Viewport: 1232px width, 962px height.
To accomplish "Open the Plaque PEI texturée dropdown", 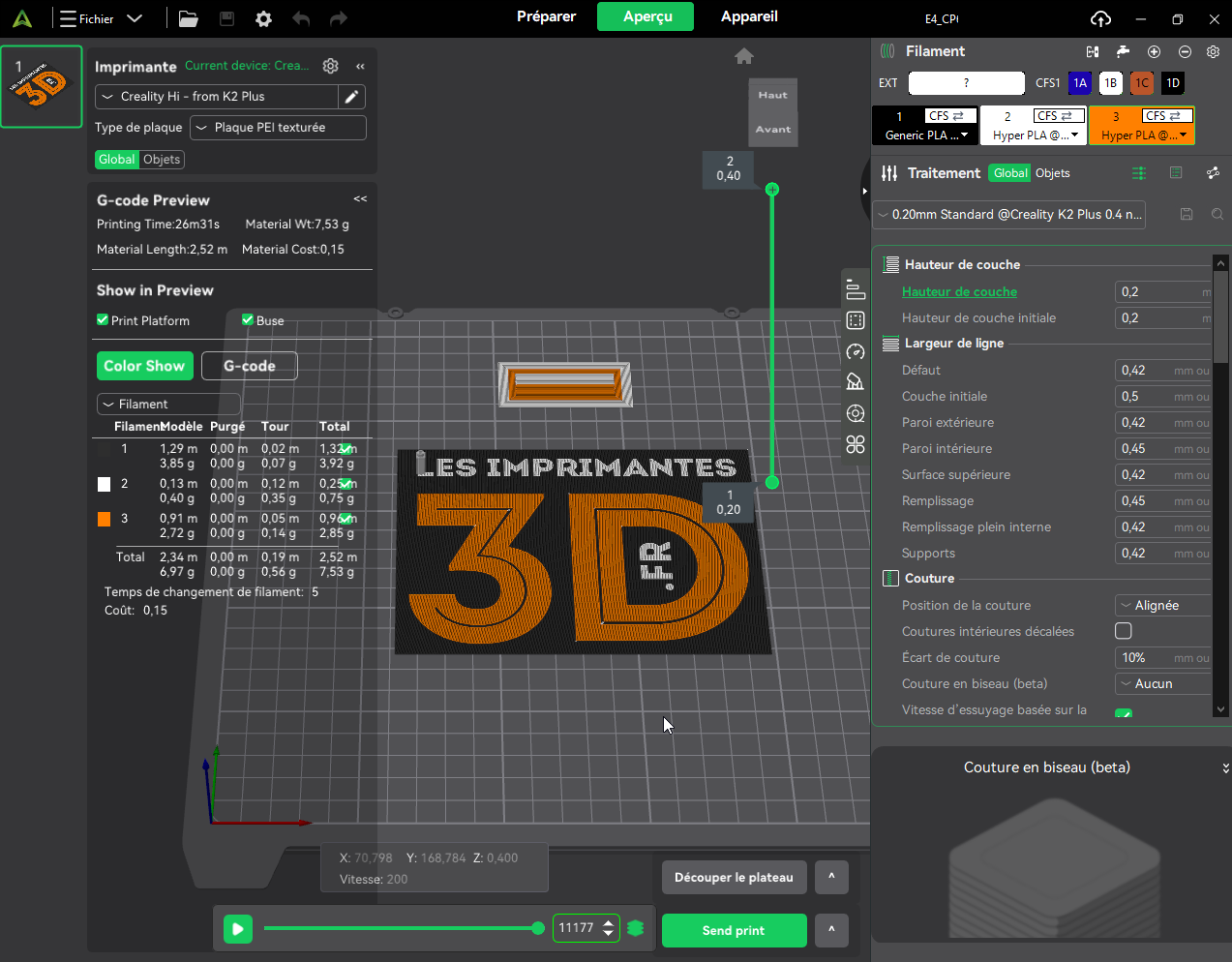I will point(279,128).
